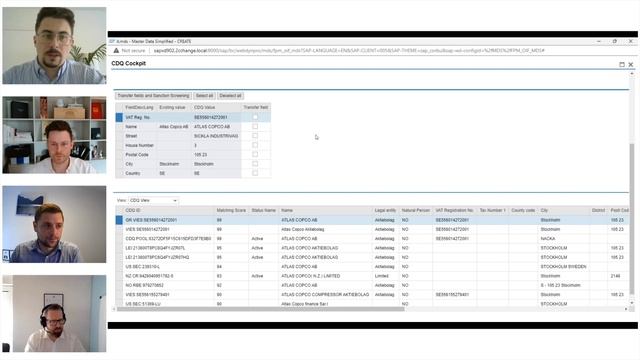Click the CDQ ID column header
The width and height of the screenshot is (640, 360).
point(168,211)
